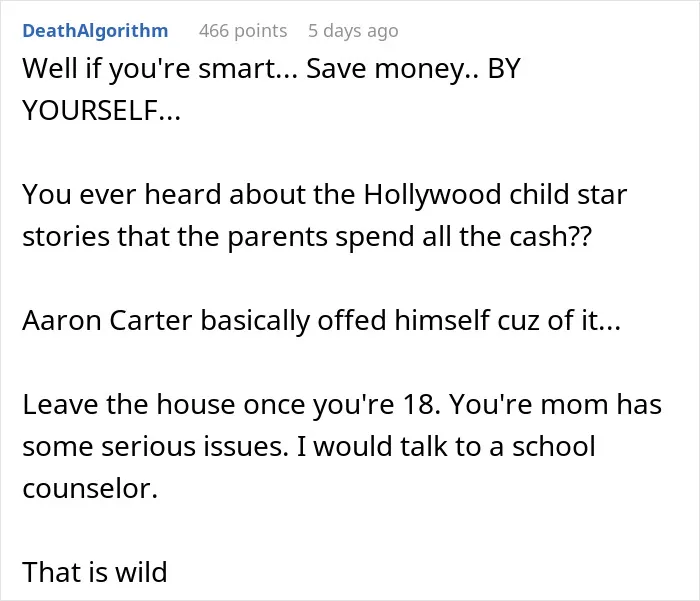Click the line starting Well if you're smart
Viewport: 700px width, 601px height.
[271, 69]
